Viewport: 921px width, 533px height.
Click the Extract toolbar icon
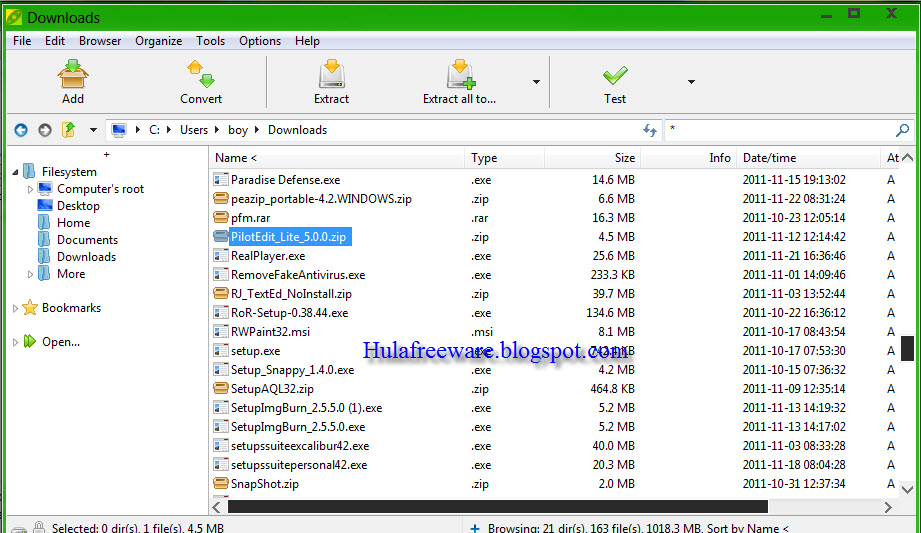click(x=332, y=74)
